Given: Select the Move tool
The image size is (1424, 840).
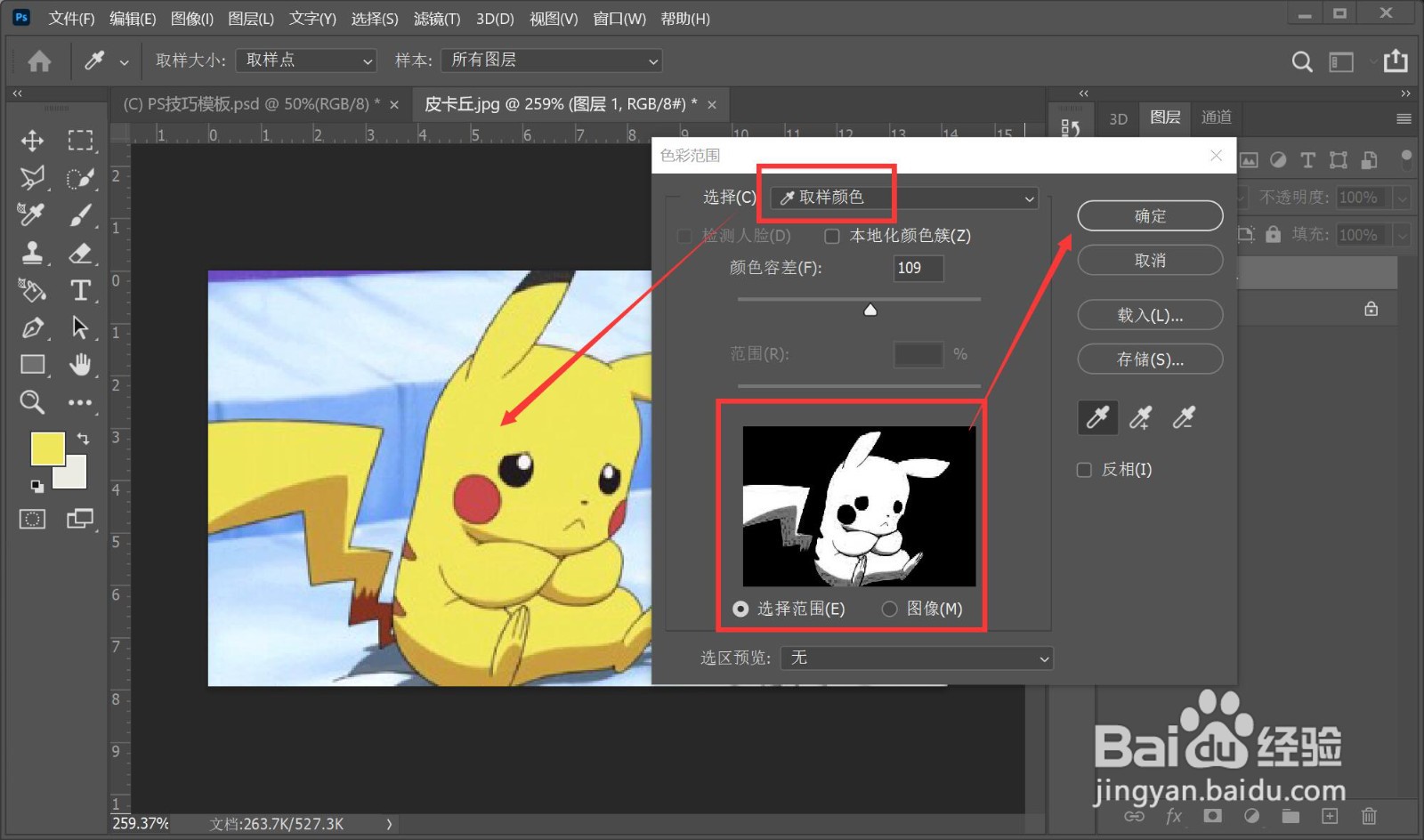Looking at the screenshot, I should 33,141.
